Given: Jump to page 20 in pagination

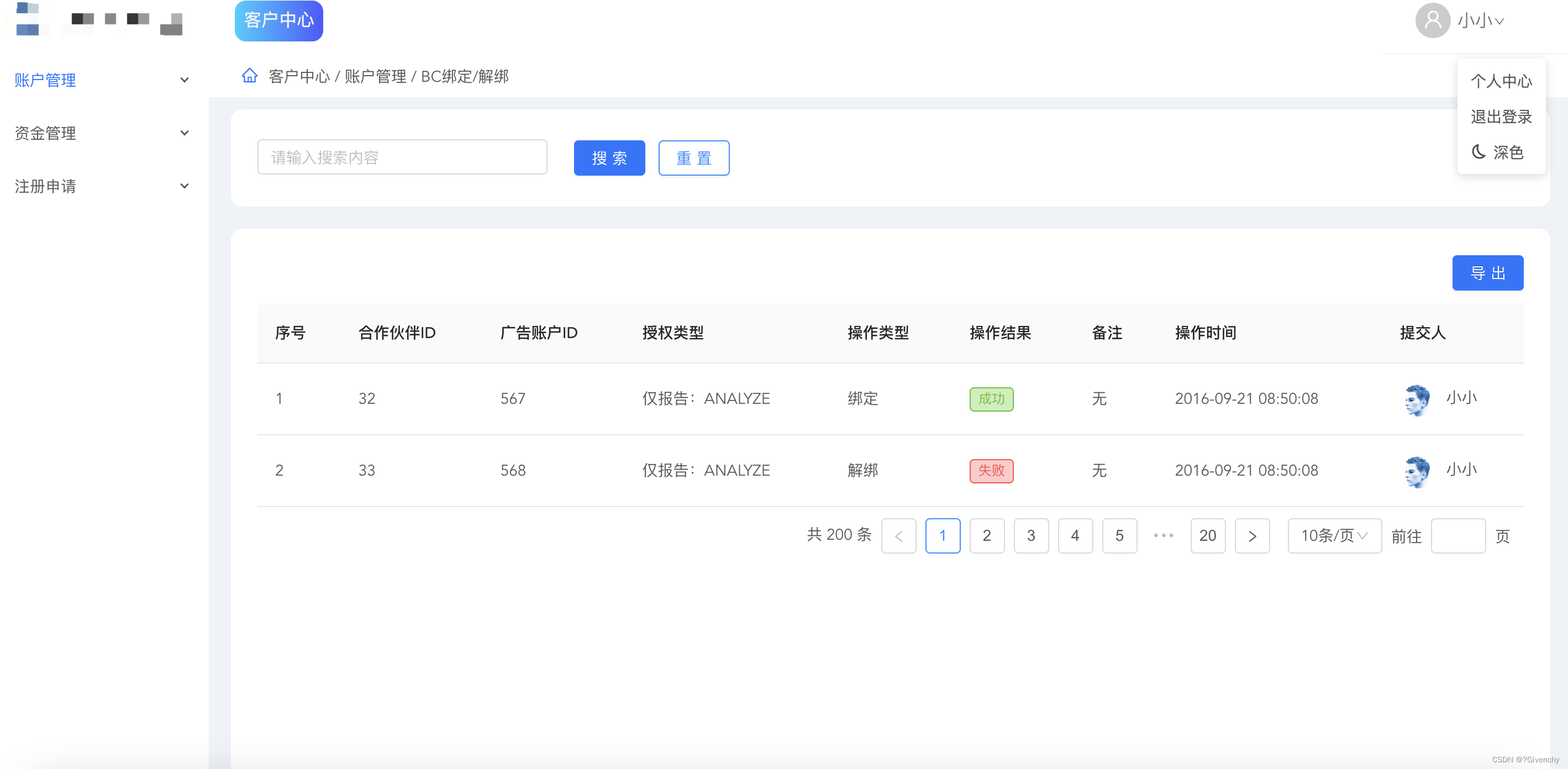Looking at the screenshot, I should pos(1208,536).
